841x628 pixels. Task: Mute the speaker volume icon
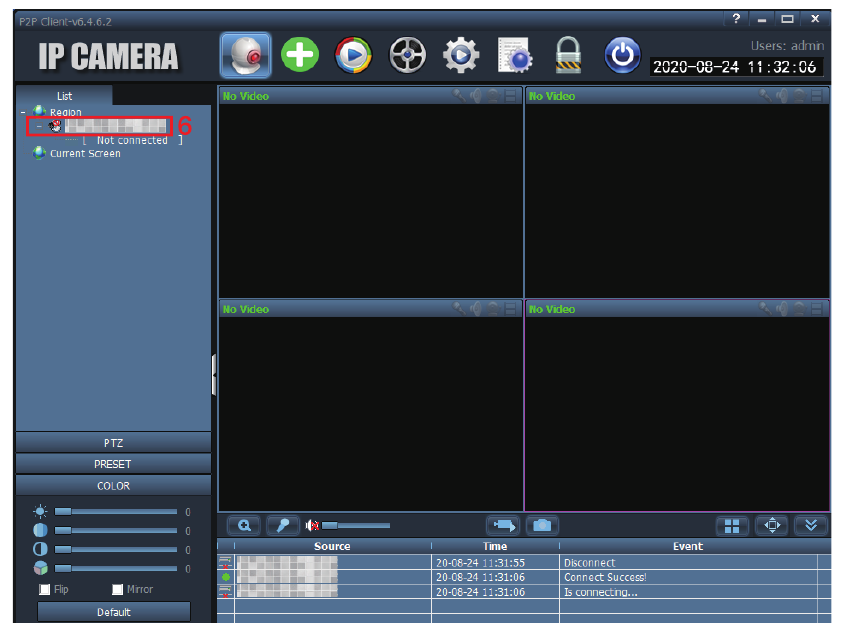pos(313,525)
